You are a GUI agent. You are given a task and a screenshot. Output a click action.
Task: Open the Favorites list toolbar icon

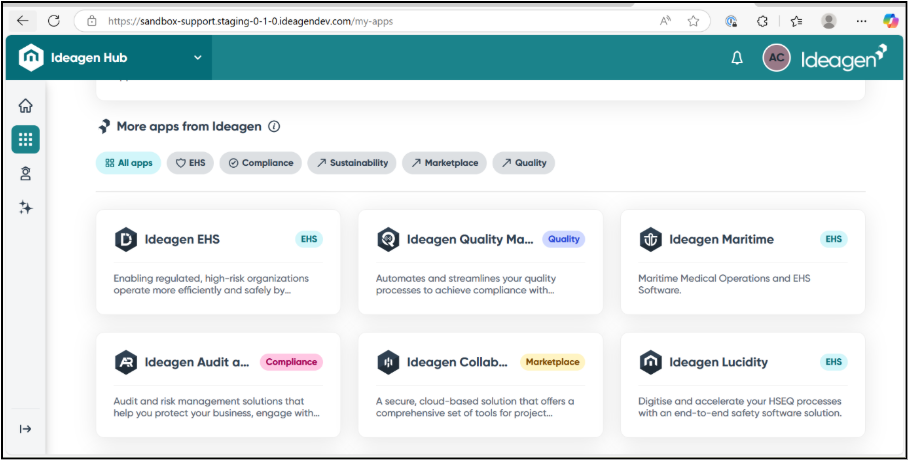(796, 21)
